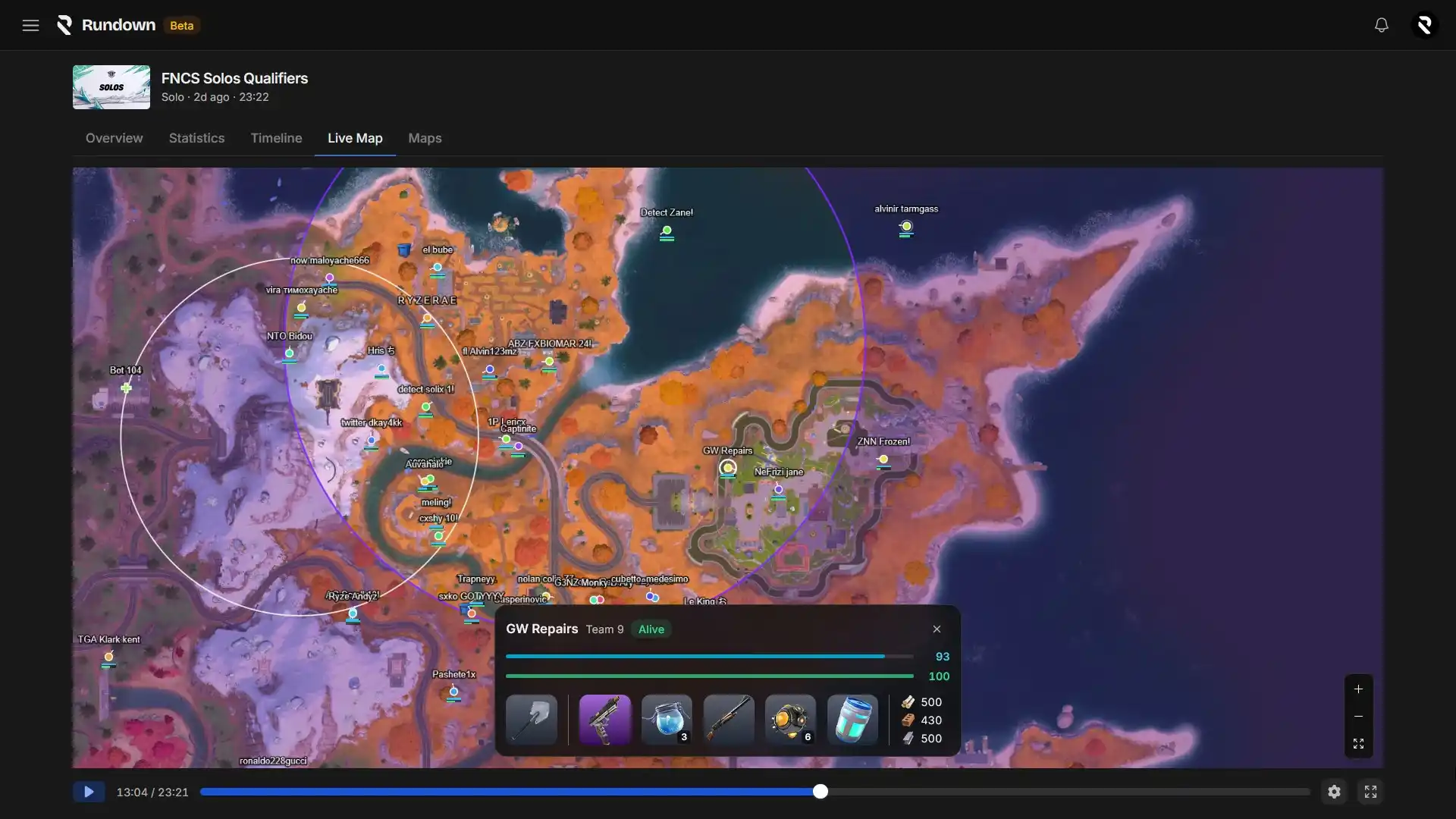The image size is (1456, 819).
Task: Click the Alive status badge
Action: tap(651, 629)
